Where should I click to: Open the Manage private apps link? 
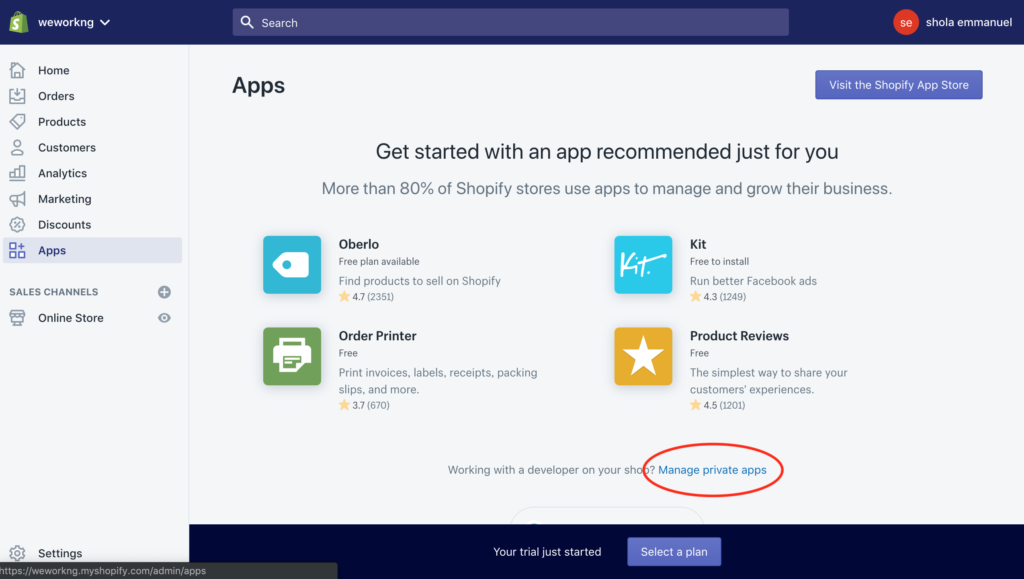713,469
